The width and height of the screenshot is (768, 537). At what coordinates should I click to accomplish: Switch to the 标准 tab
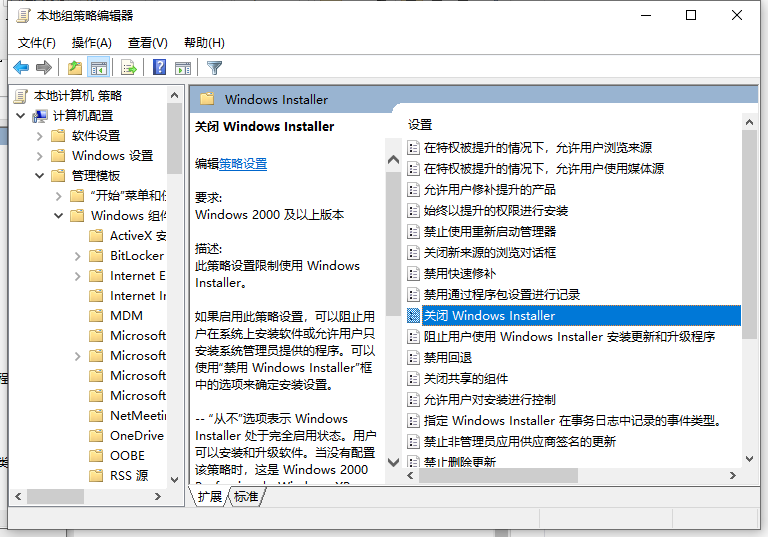coord(245,496)
